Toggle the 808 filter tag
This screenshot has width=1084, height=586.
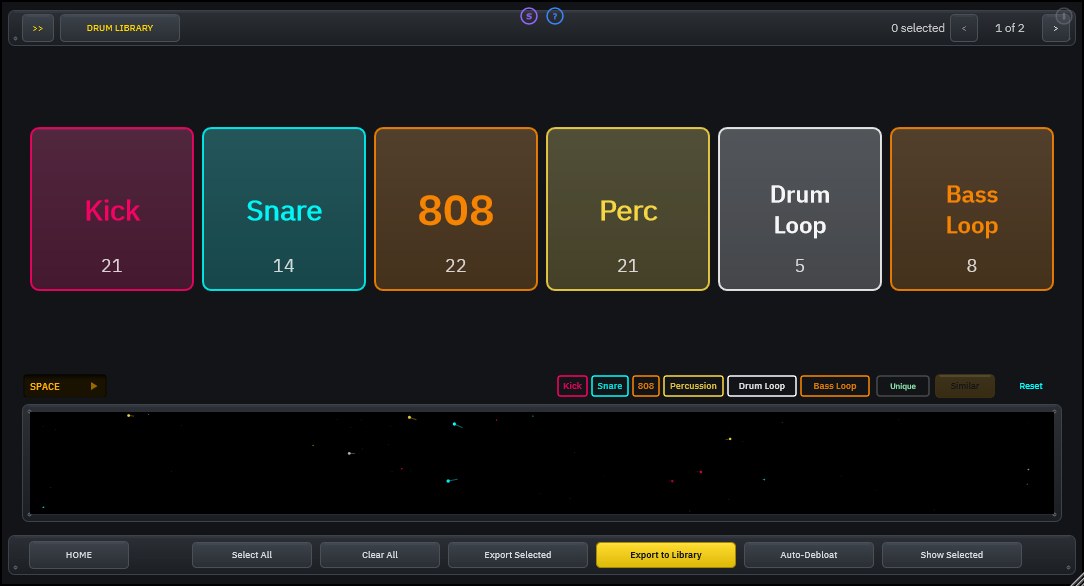pos(646,386)
